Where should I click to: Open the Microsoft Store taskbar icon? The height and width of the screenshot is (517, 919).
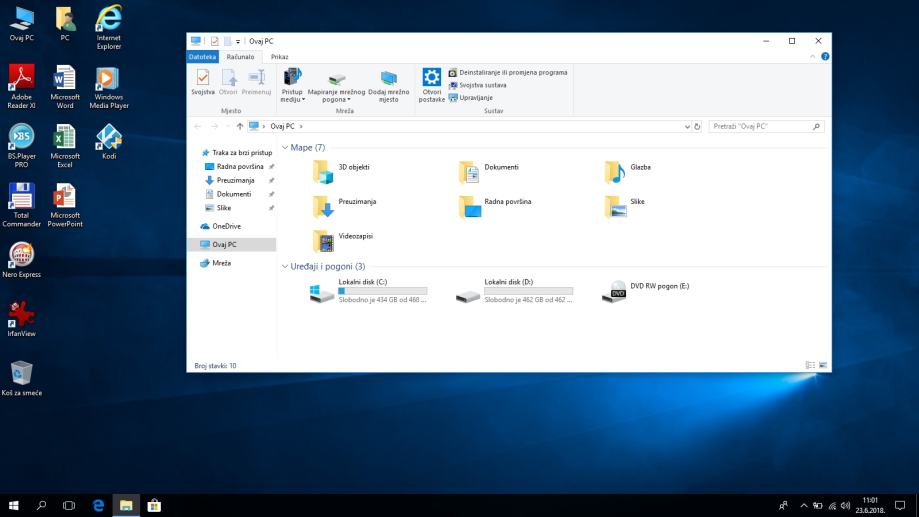(x=155, y=506)
